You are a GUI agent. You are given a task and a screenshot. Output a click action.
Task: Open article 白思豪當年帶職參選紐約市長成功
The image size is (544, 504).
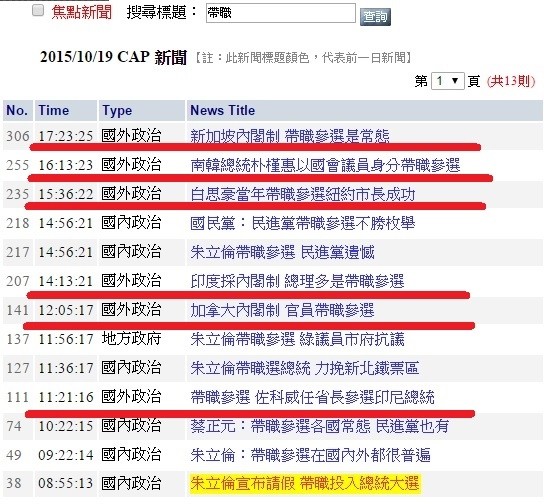click(x=303, y=194)
